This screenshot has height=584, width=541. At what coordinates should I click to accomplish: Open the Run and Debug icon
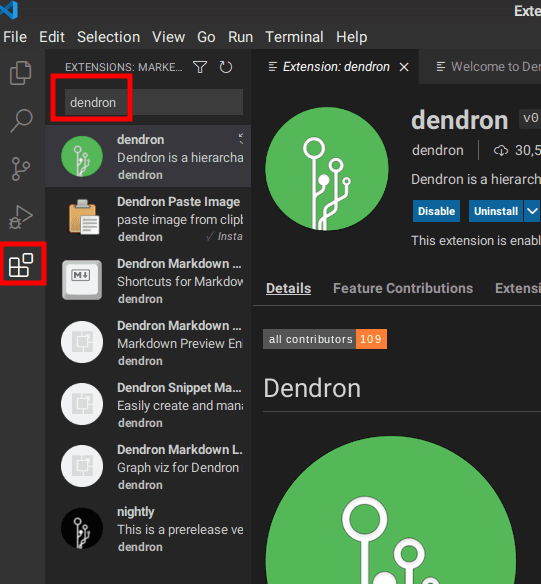[21, 217]
